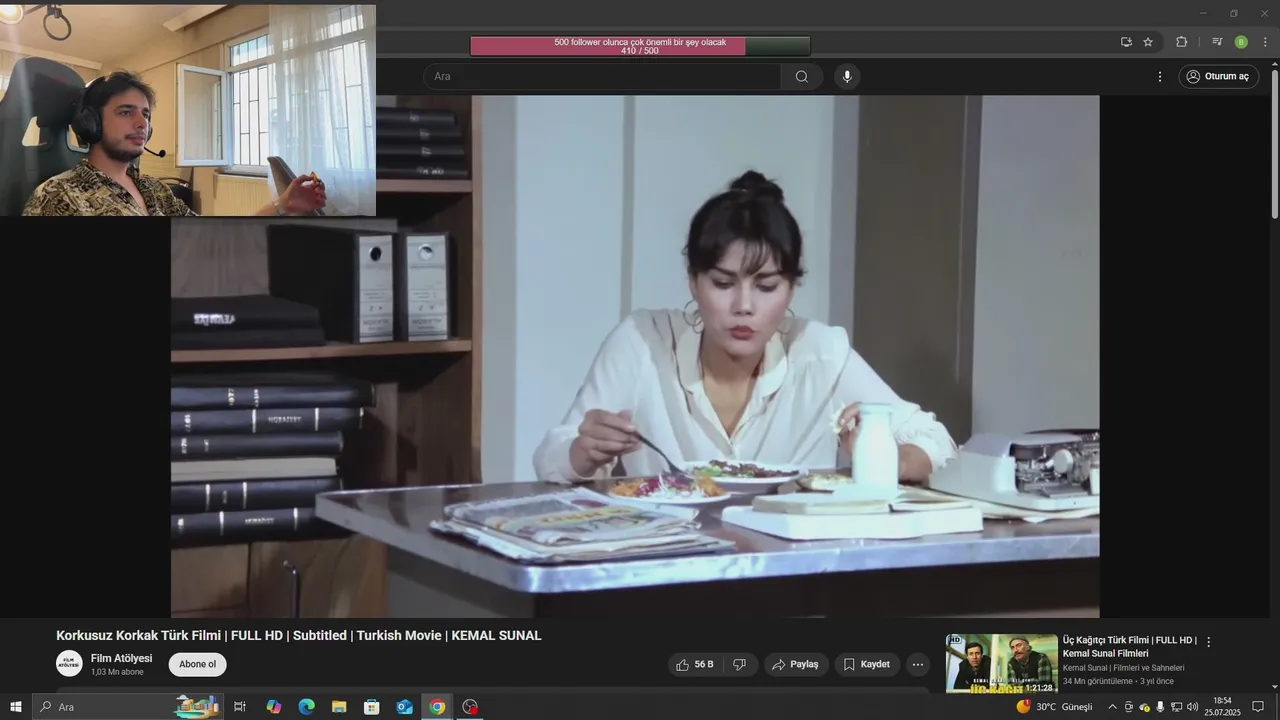This screenshot has width=1280, height=720.
Task: Install app using the address bar install icon
Action: pyautogui.click(x=1127, y=42)
